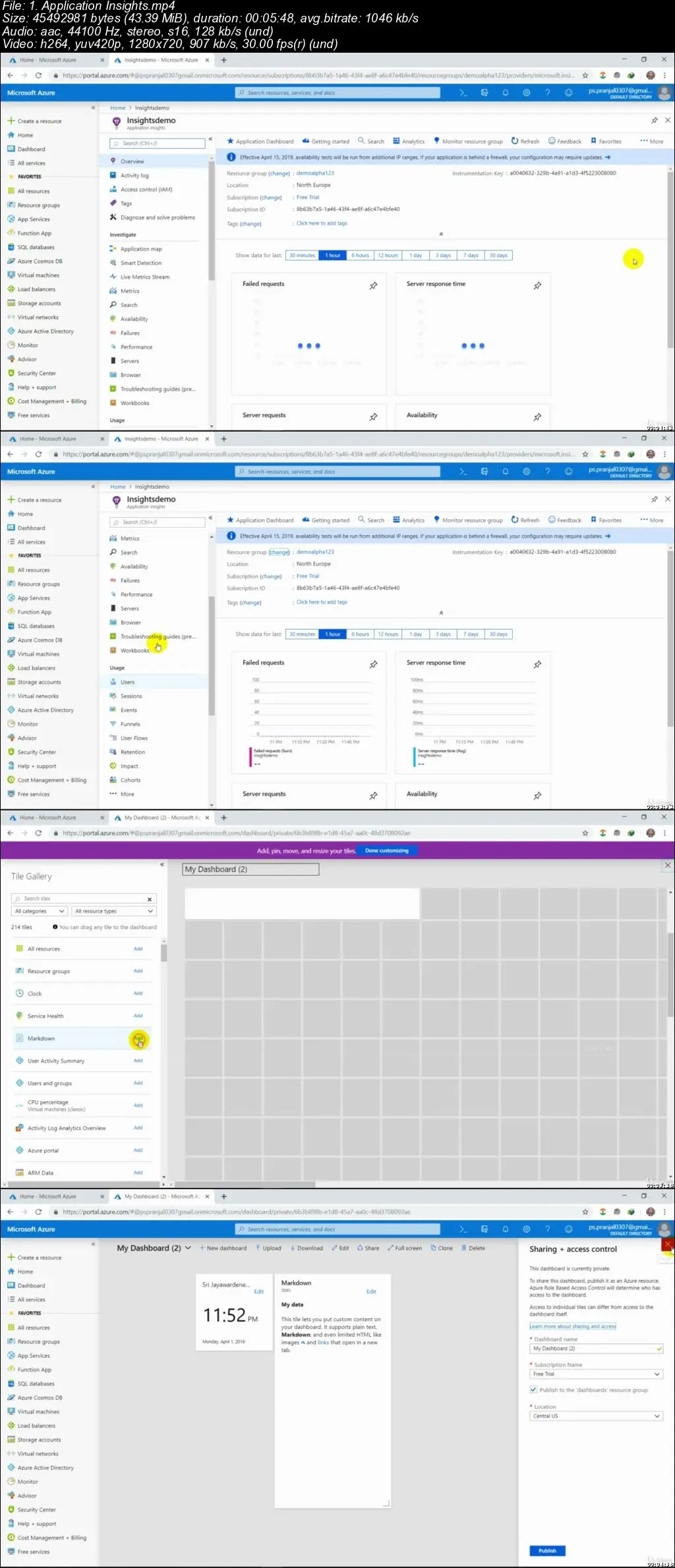Add the Service Health tile
This screenshot has width=675, height=1568.
point(138,1016)
